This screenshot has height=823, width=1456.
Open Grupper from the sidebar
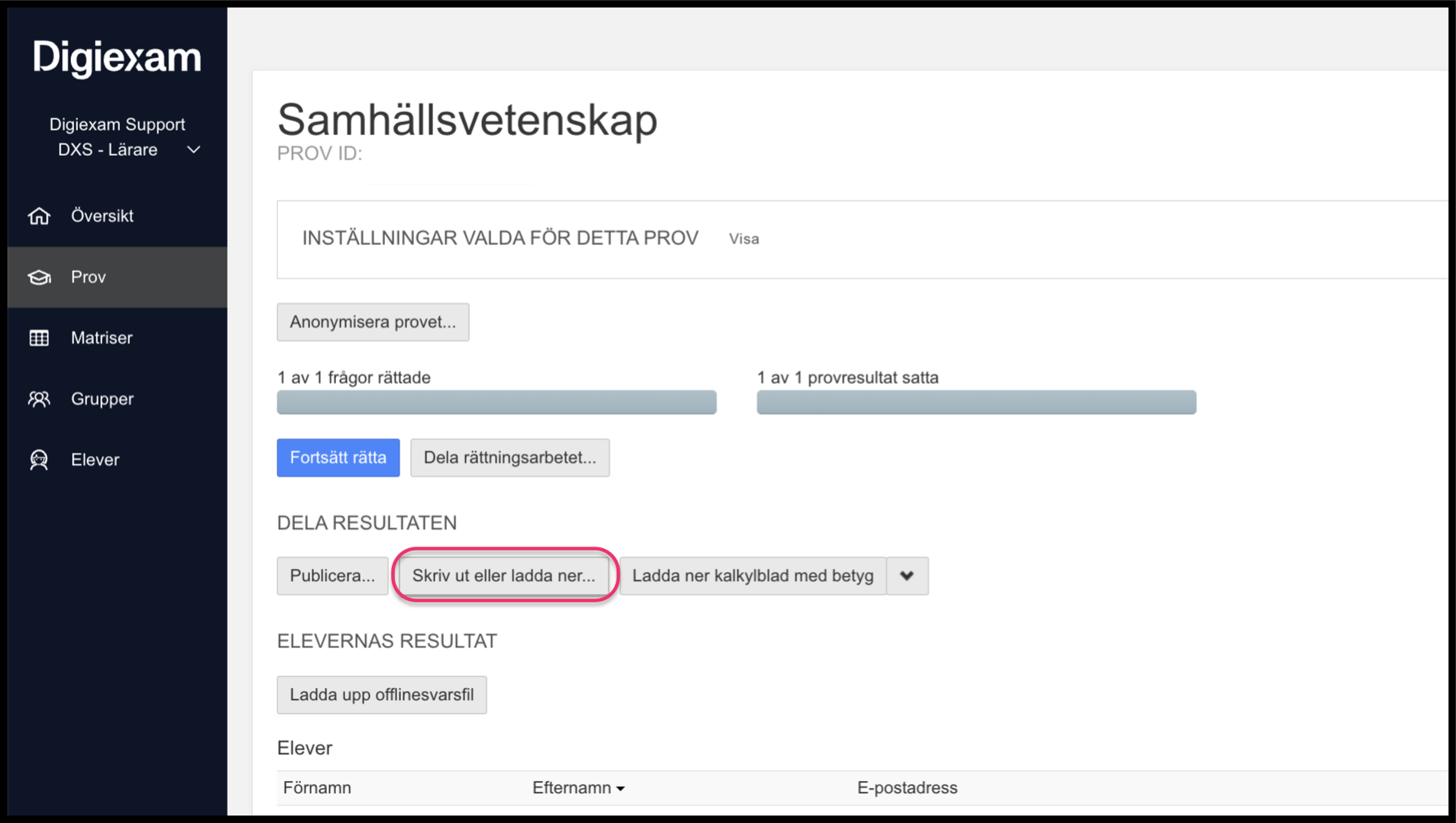pyautogui.click(x=118, y=399)
